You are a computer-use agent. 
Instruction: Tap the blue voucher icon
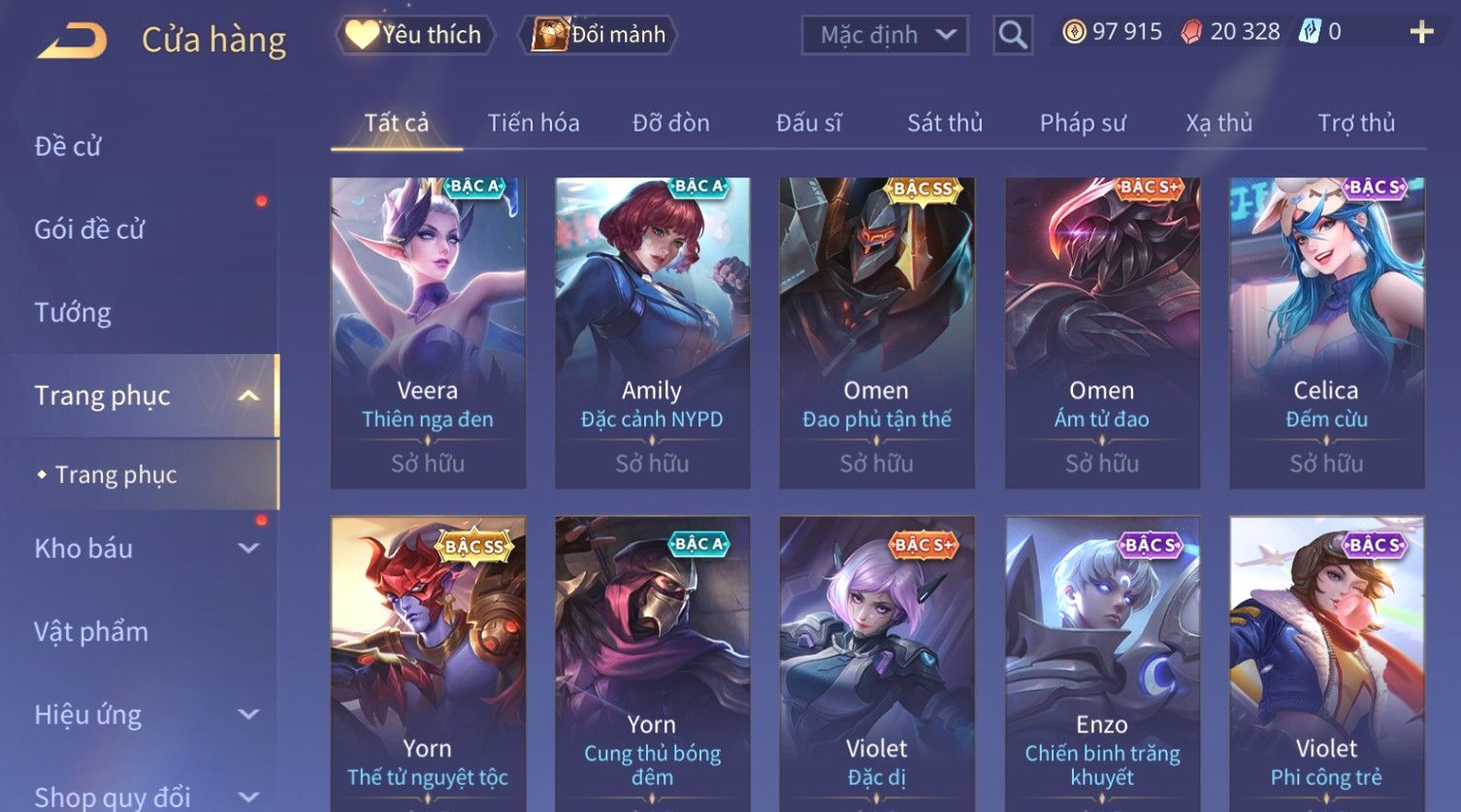pos(1311,32)
